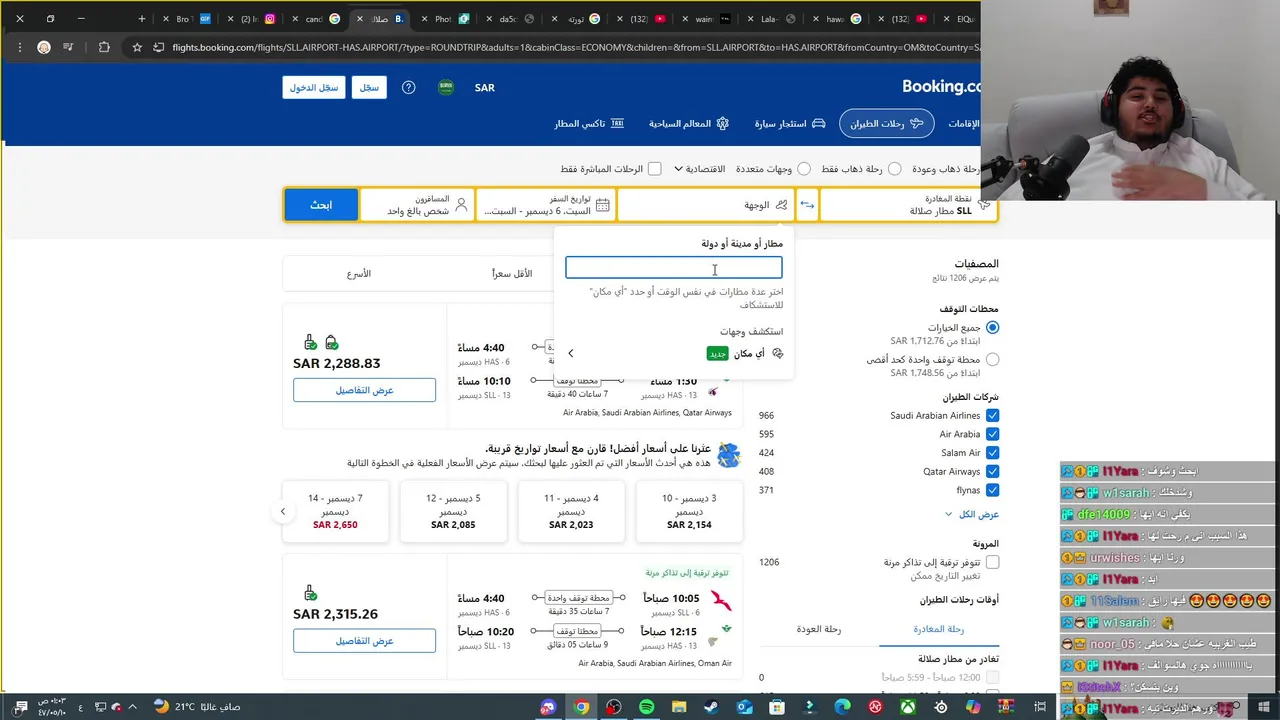Image resolution: width=1280 pixels, height=720 pixels.
Task: Open Xbox app from the taskbar
Action: [x=908, y=707]
